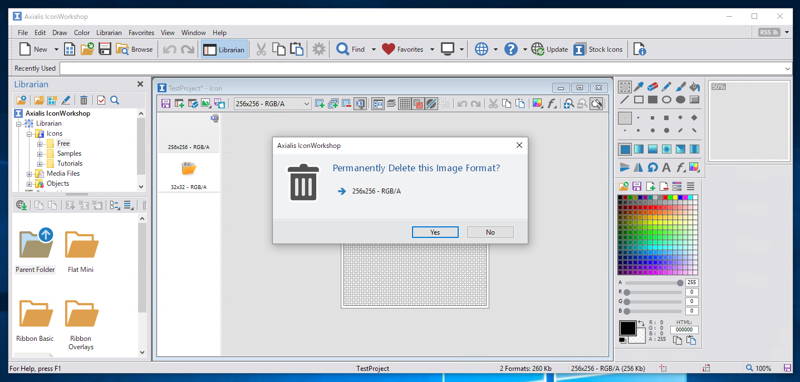Click the Rename pencil icon in Librarian toolbar
The width and height of the screenshot is (800, 382).
(66, 100)
